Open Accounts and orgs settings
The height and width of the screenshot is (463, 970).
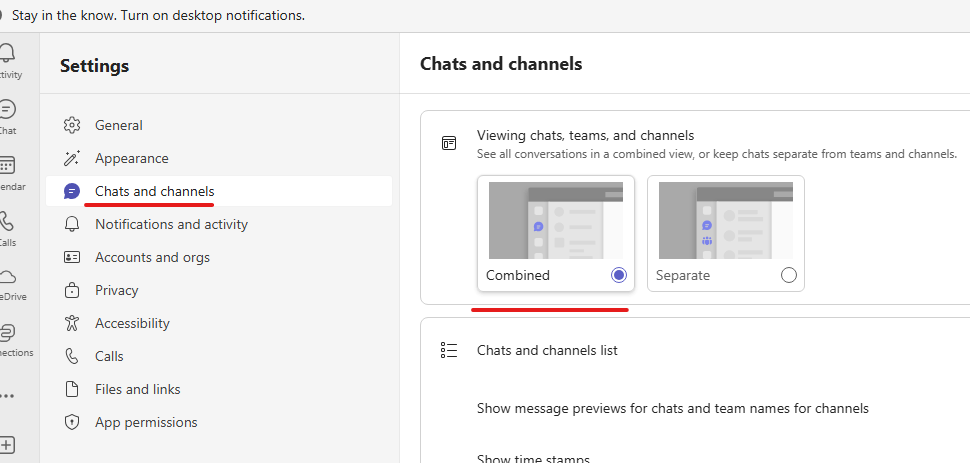point(219,257)
